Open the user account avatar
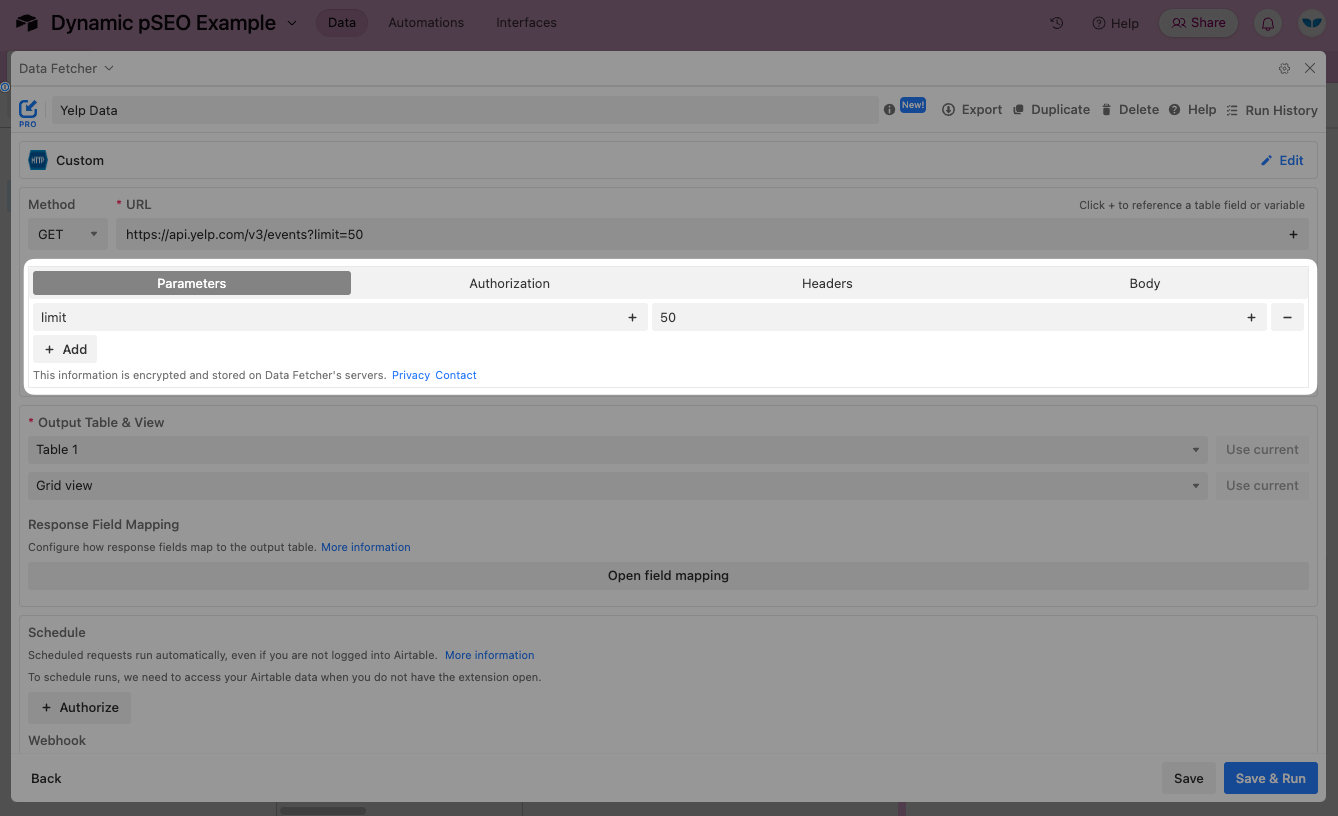1338x816 pixels. click(1311, 22)
